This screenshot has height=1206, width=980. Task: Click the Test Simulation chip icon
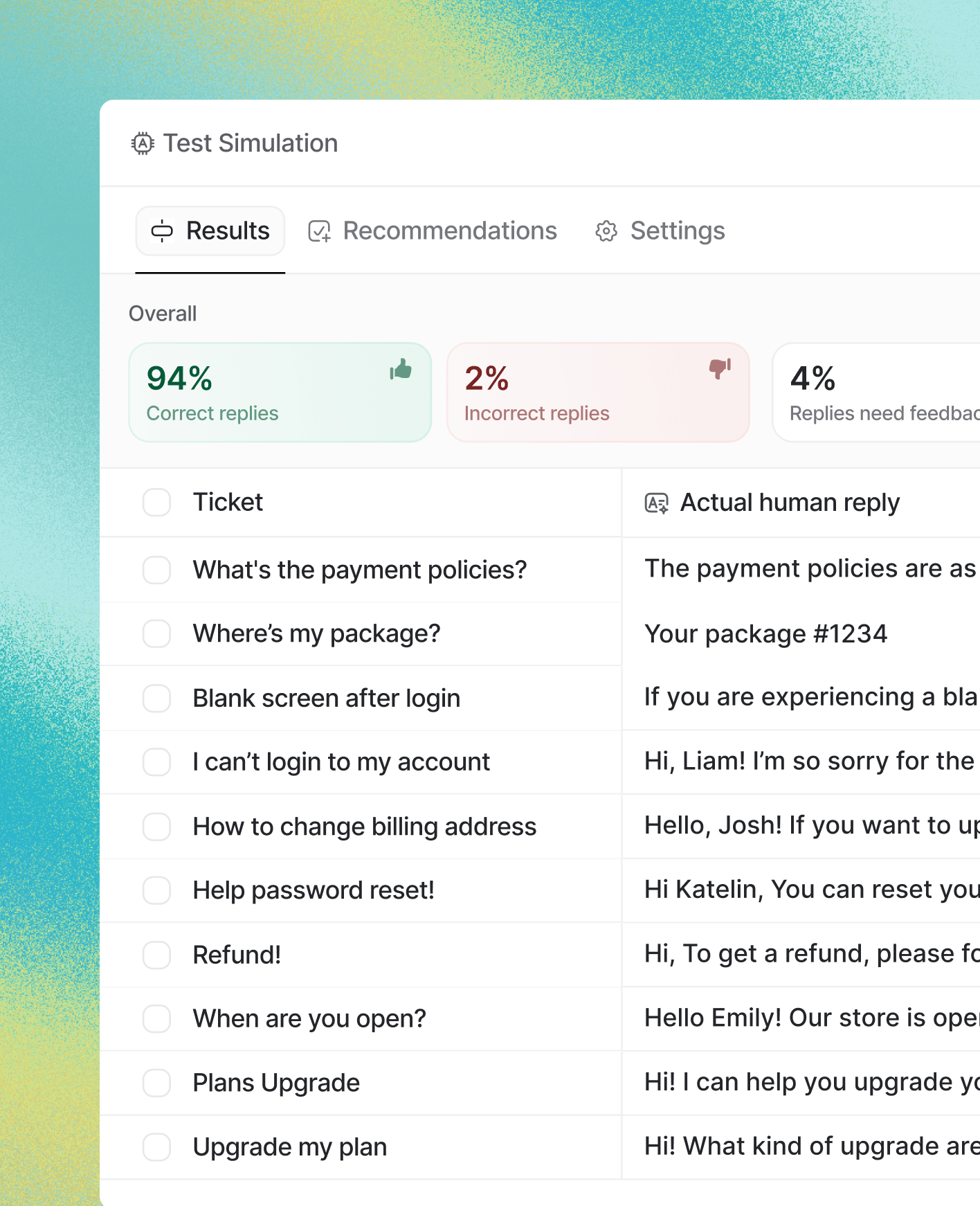tap(143, 143)
